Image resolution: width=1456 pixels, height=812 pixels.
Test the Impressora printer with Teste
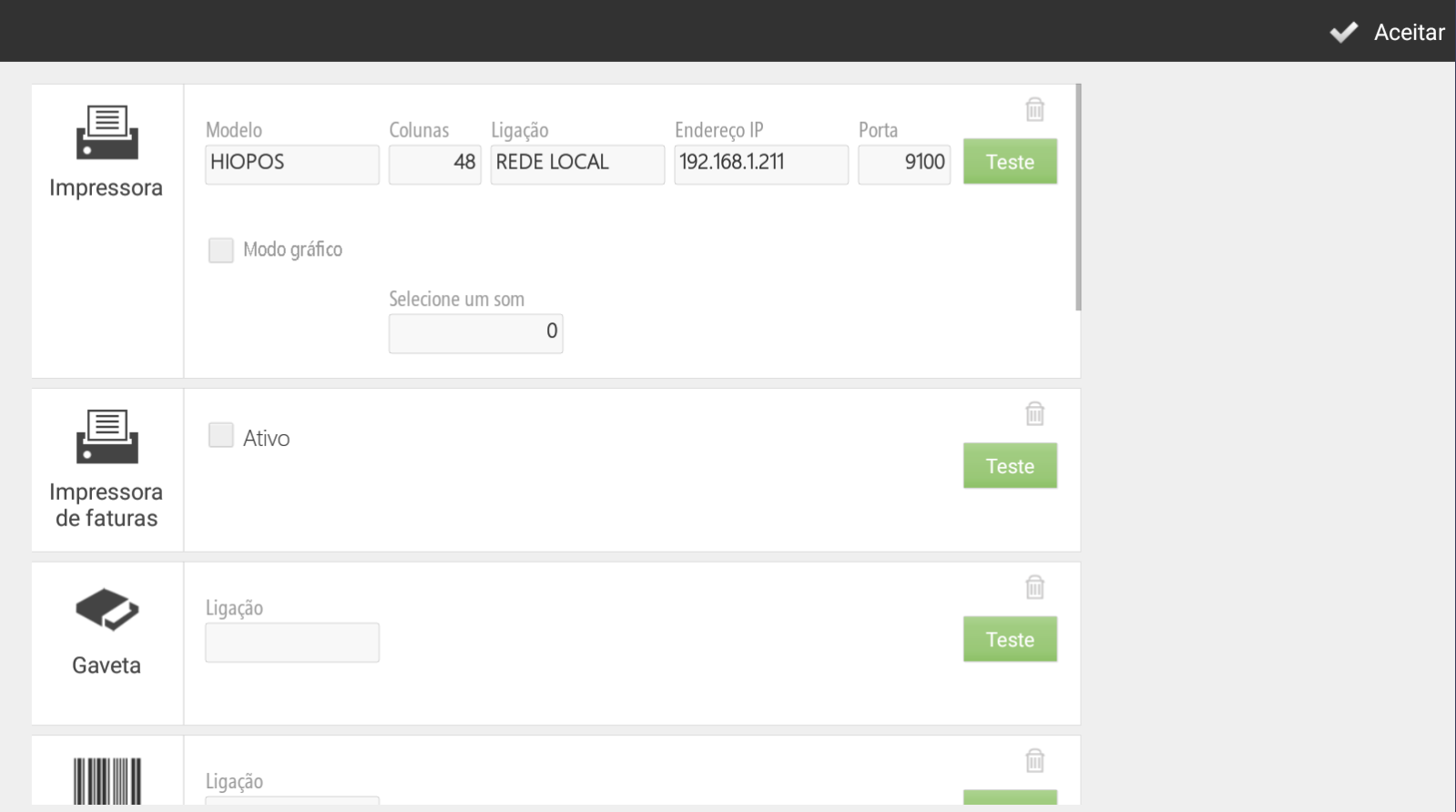coord(1010,161)
